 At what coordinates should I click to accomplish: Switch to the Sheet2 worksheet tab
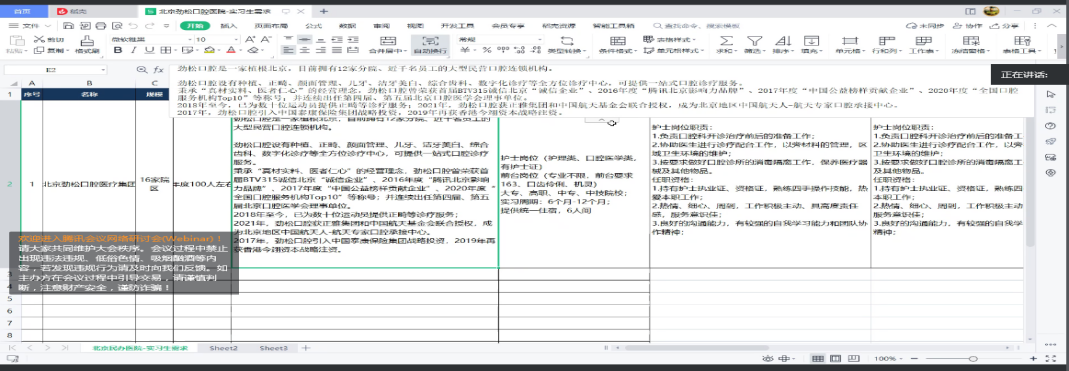(x=224, y=348)
